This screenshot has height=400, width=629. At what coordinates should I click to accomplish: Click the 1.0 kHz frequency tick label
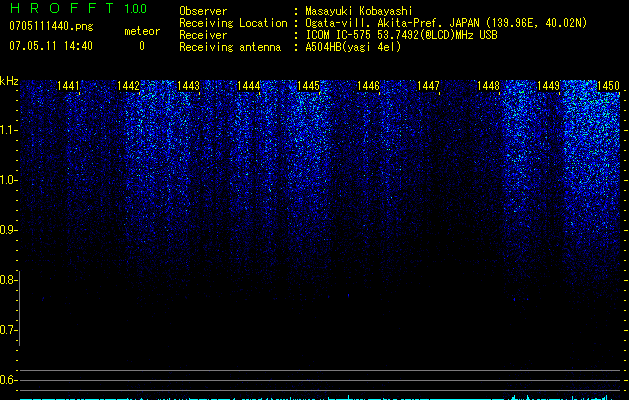(x=8, y=180)
